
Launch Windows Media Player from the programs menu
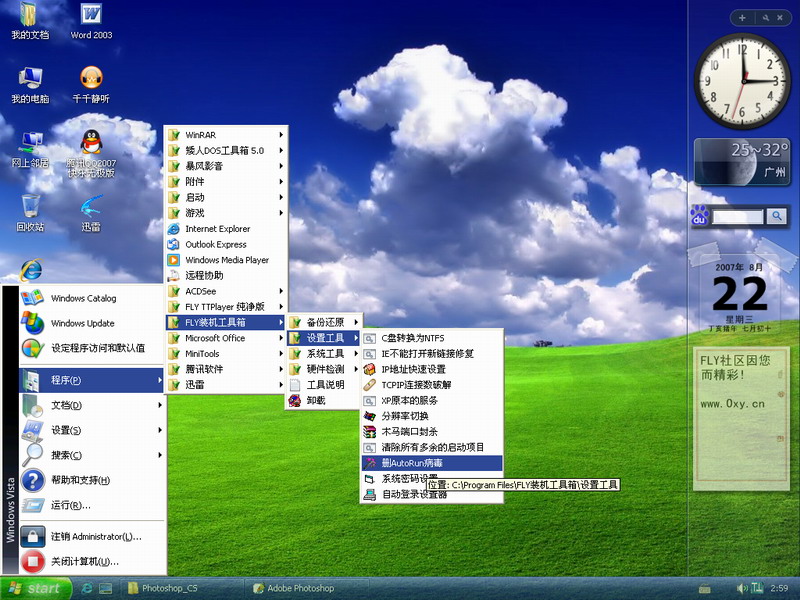226,260
